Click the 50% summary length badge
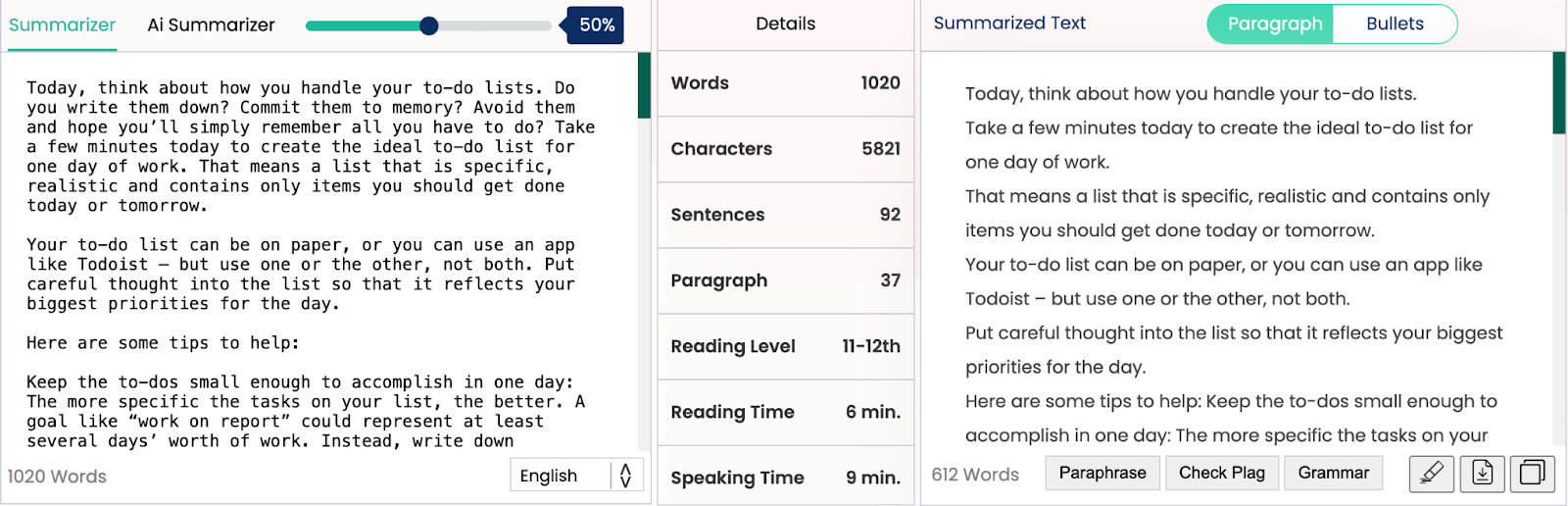Image resolution: width=1568 pixels, height=506 pixels. [596, 25]
